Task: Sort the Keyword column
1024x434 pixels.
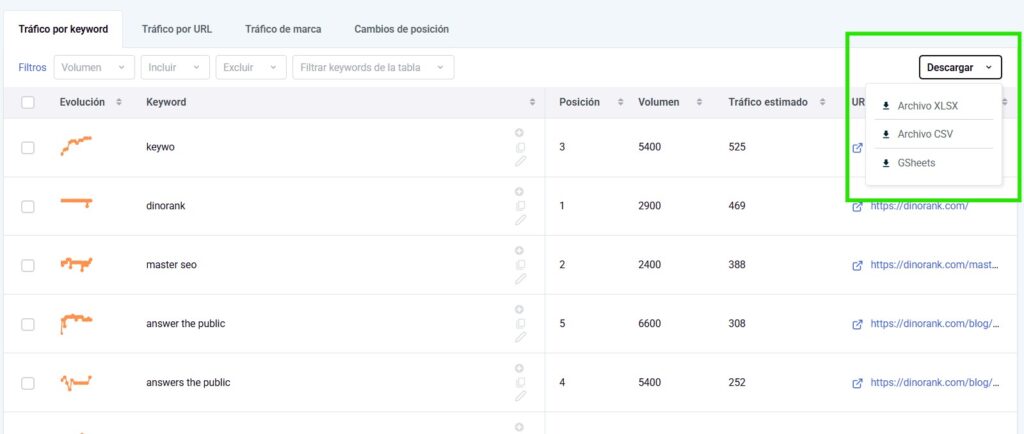Action: point(532,102)
